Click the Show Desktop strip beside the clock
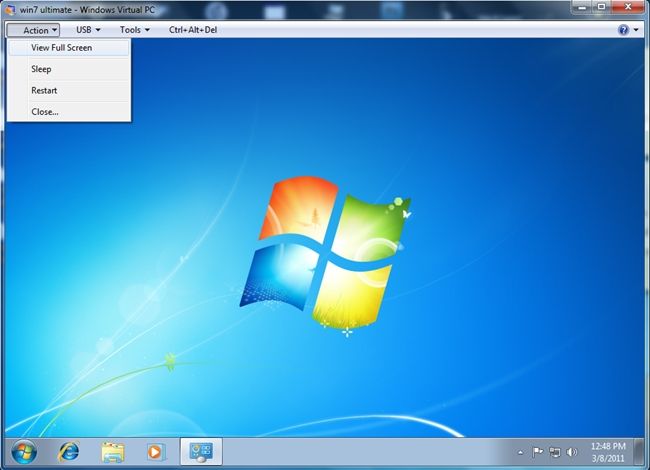This screenshot has height=470, width=650. pos(638,452)
